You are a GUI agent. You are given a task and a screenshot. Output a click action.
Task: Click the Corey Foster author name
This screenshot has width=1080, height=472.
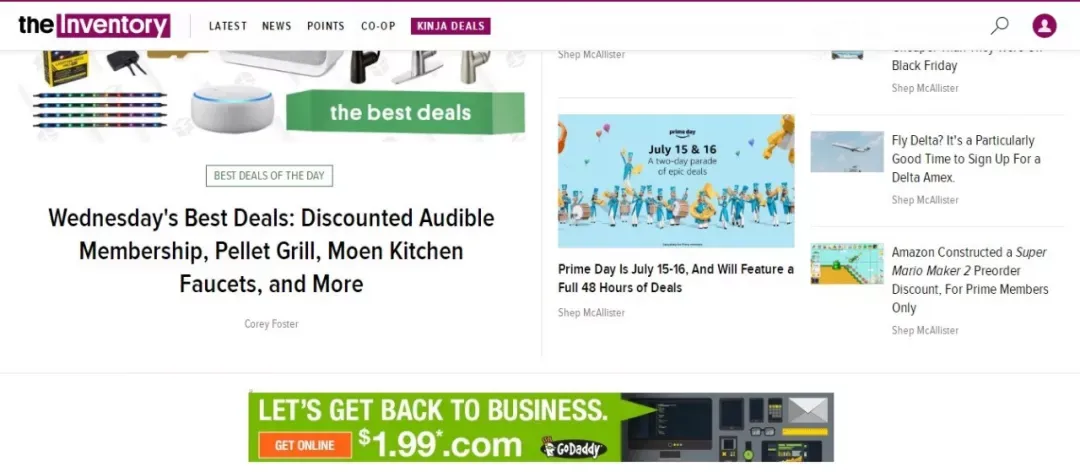pos(271,324)
